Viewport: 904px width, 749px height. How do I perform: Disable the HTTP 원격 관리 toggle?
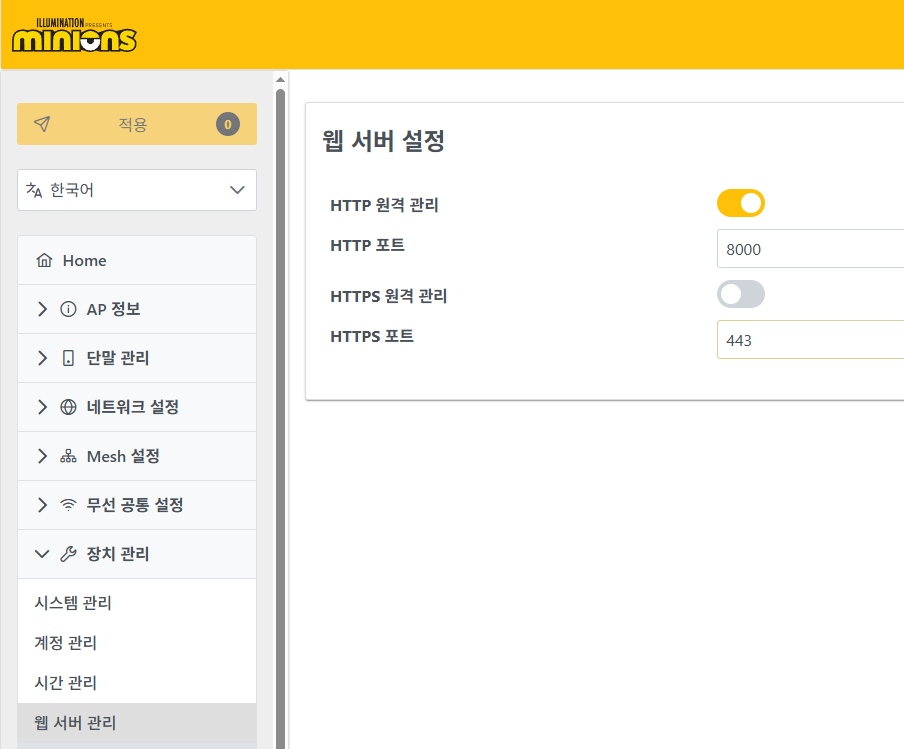point(740,204)
